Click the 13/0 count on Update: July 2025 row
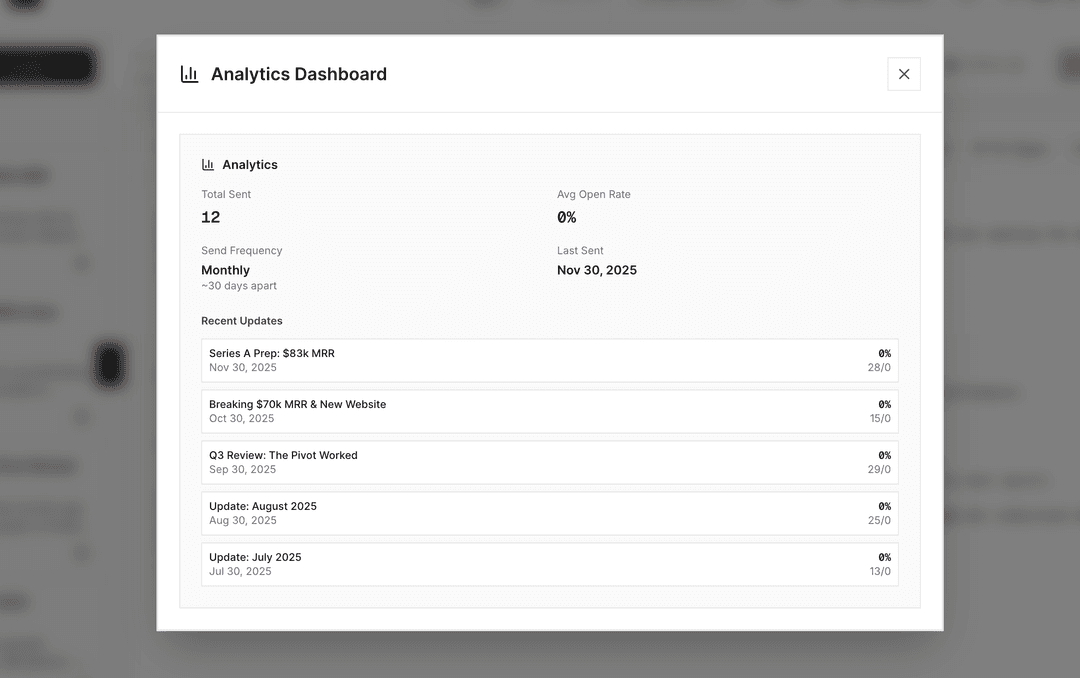The height and width of the screenshot is (678, 1080). coord(879,571)
